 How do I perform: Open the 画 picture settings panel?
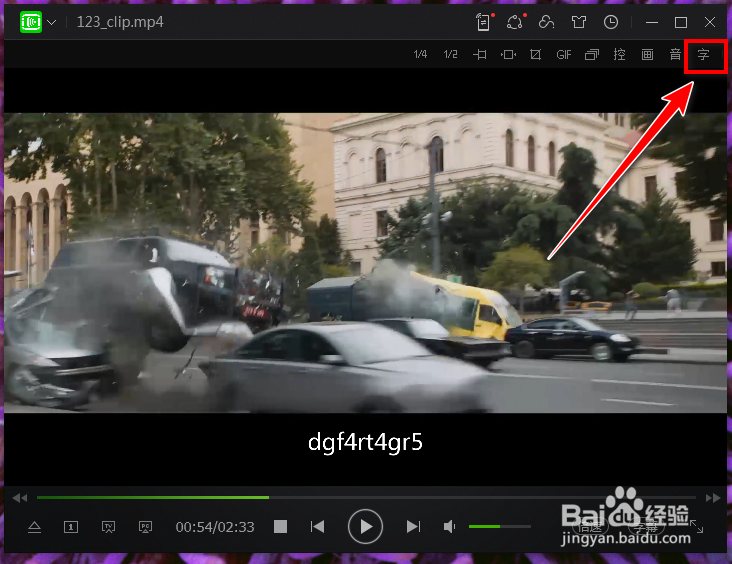648,55
